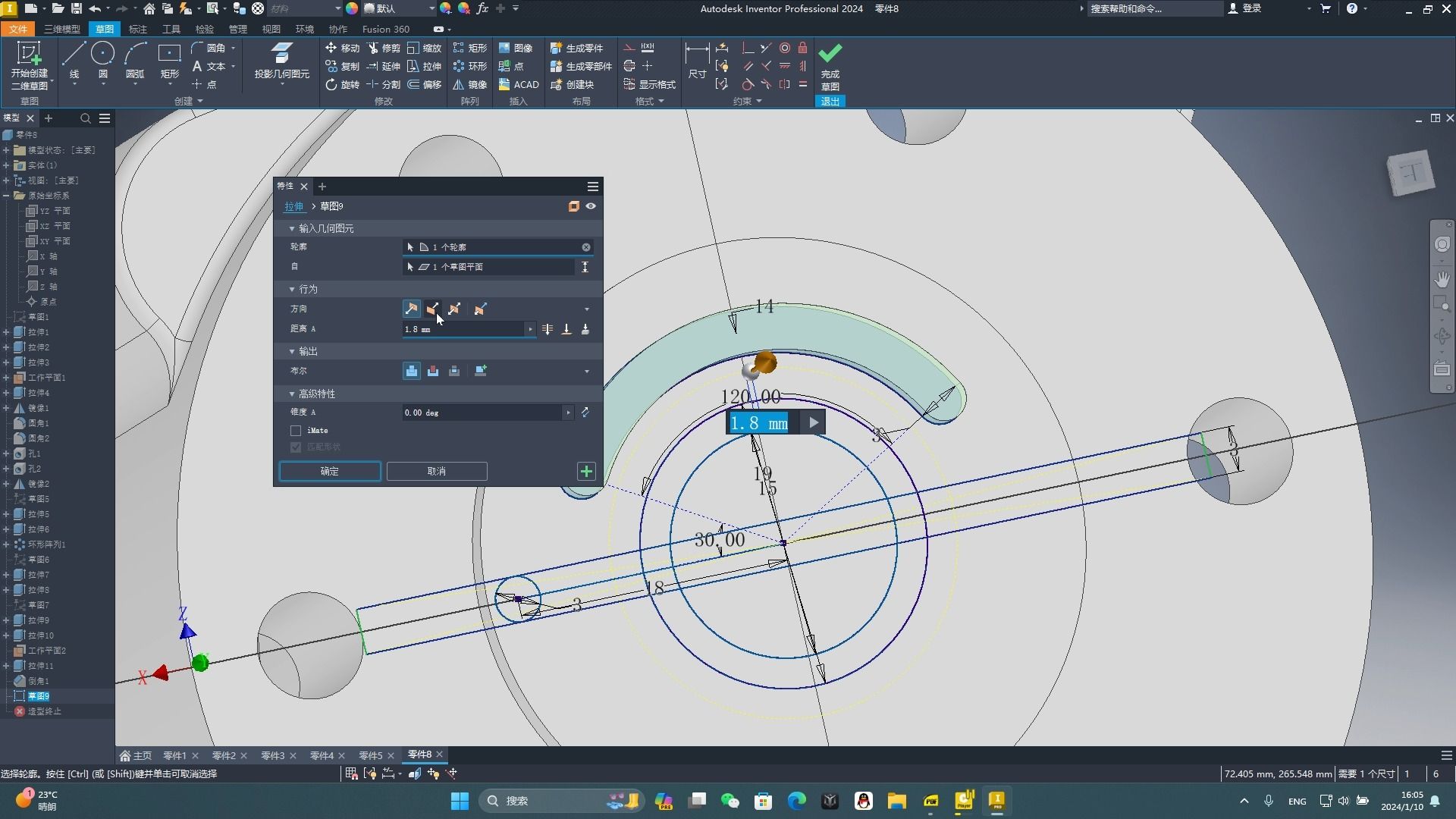Click the 环形 circular pattern tool

pyautogui.click(x=470, y=66)
